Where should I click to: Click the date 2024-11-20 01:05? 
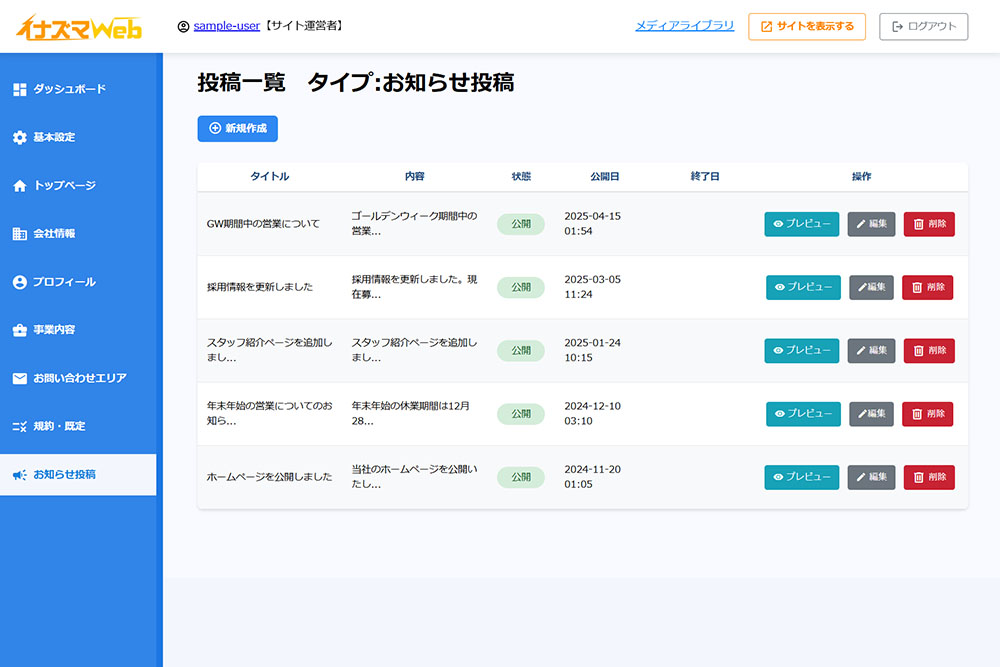click(x=592, y=476)
